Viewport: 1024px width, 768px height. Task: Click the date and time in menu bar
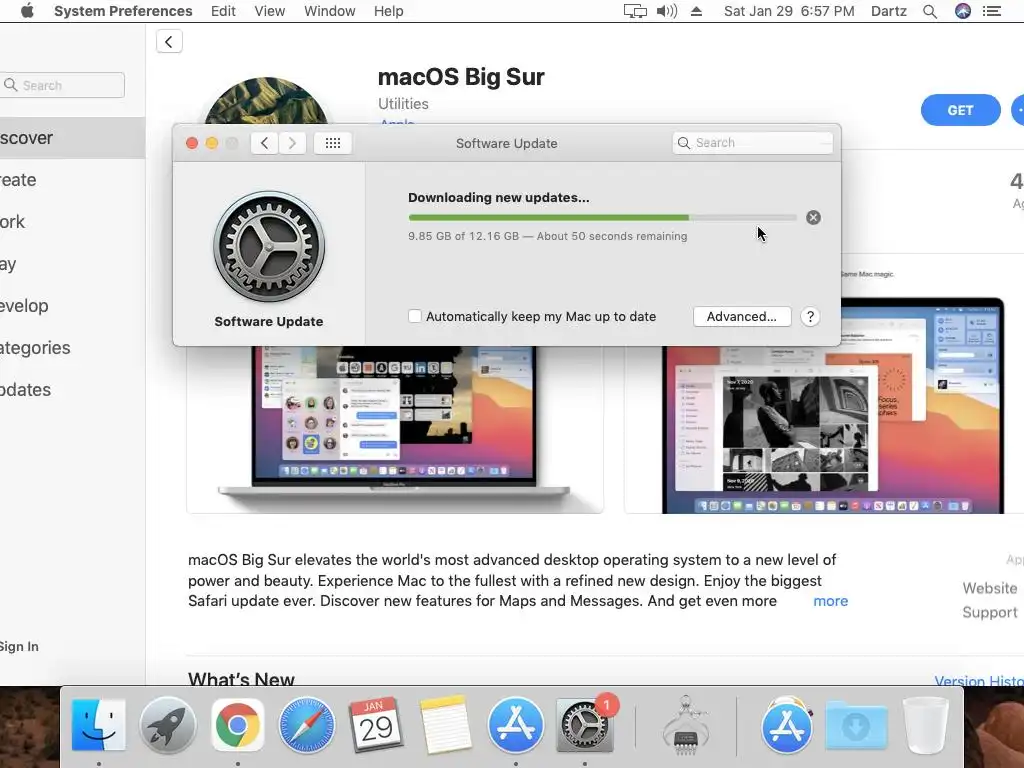pyautogui.click(x=789, y=11)
